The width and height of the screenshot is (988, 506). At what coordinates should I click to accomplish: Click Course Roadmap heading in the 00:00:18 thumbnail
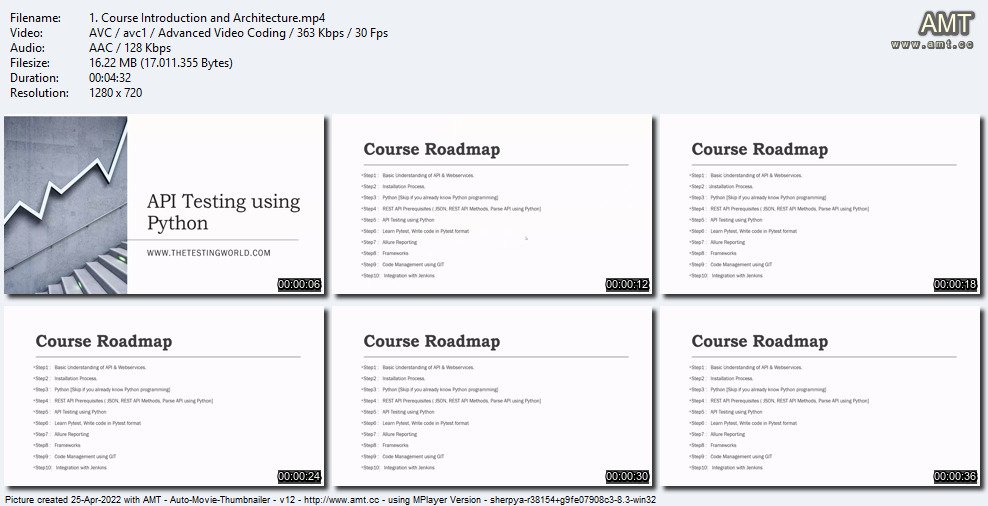tap(759, 150)
